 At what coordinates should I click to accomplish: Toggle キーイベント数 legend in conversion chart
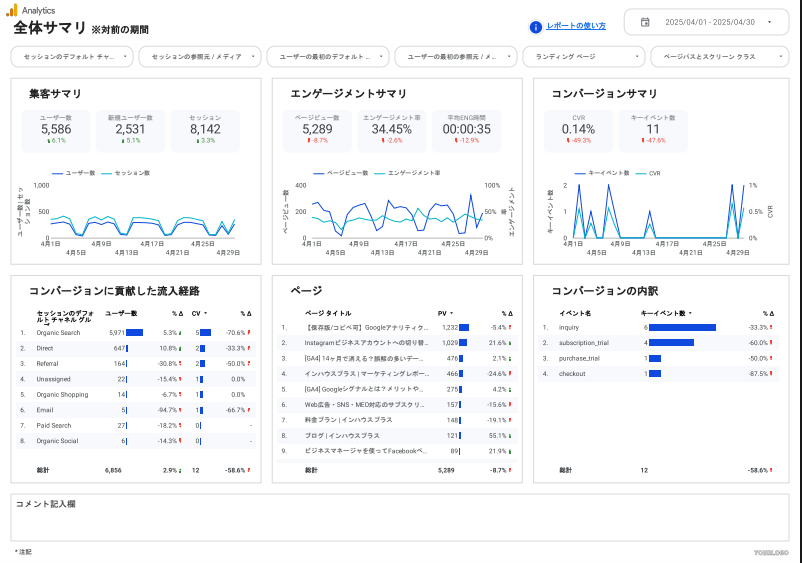(602, 173)
